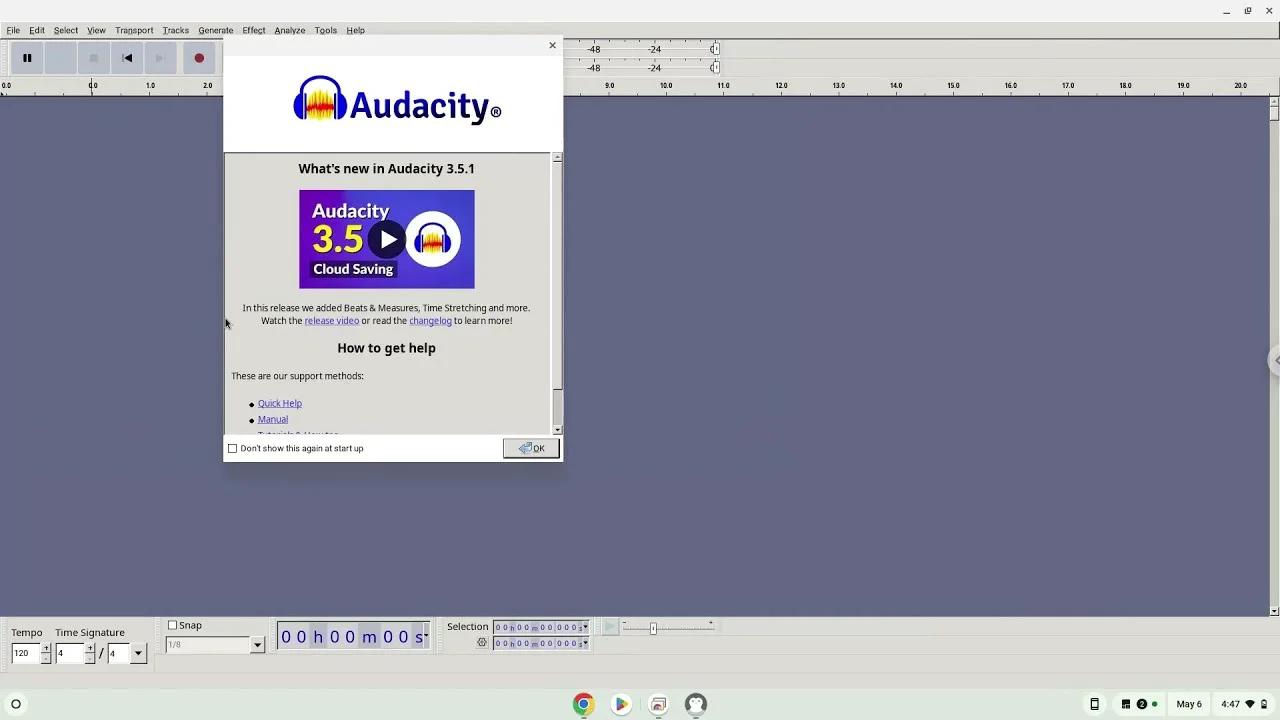The width and height of the screenshot is (1280, 720).
Task: Open the Transport menu
Action: (x=133, y=30)
